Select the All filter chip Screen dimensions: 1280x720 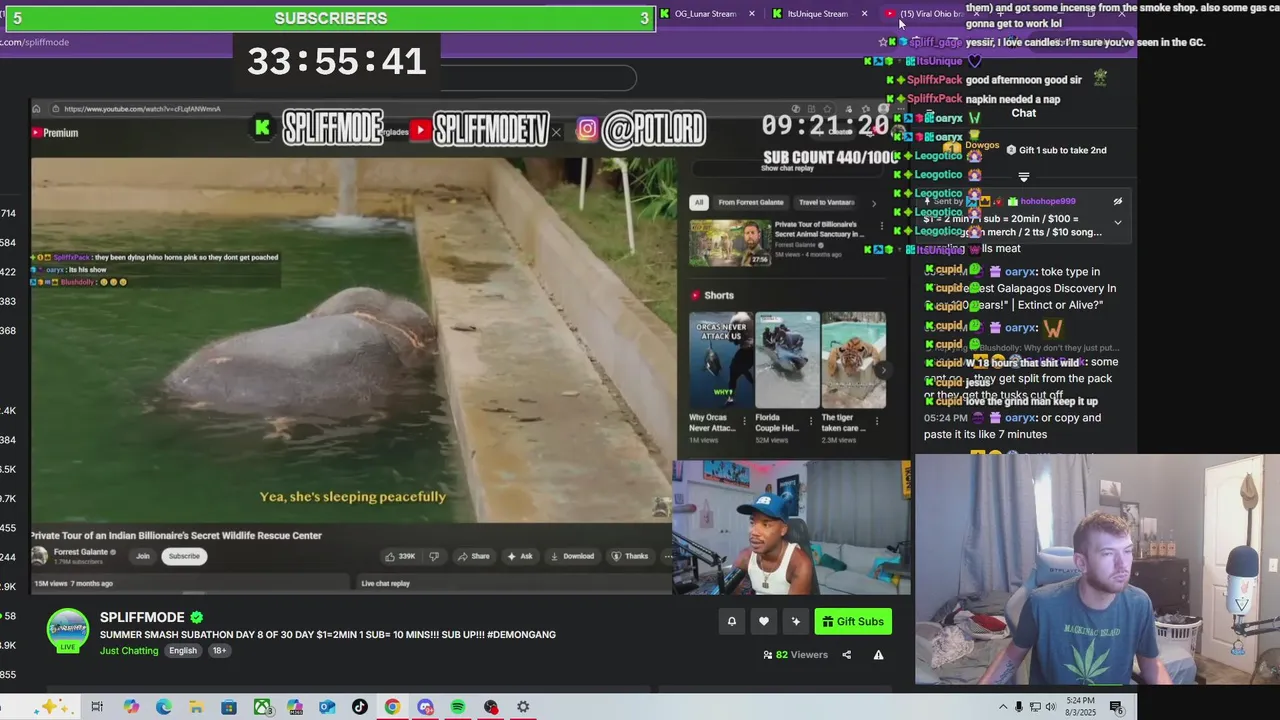[699, 202]
